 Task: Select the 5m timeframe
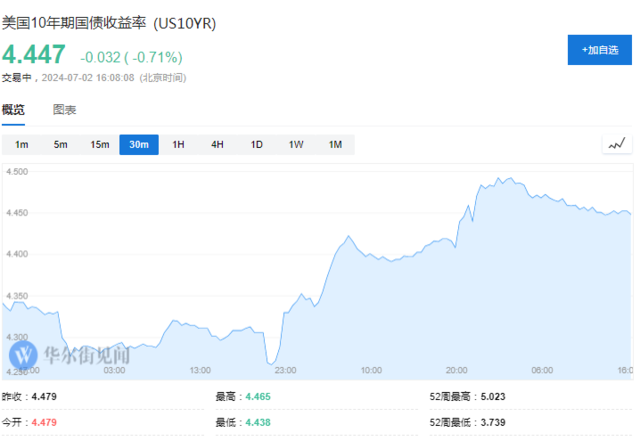pyautogui.click(x=61, y=145)
